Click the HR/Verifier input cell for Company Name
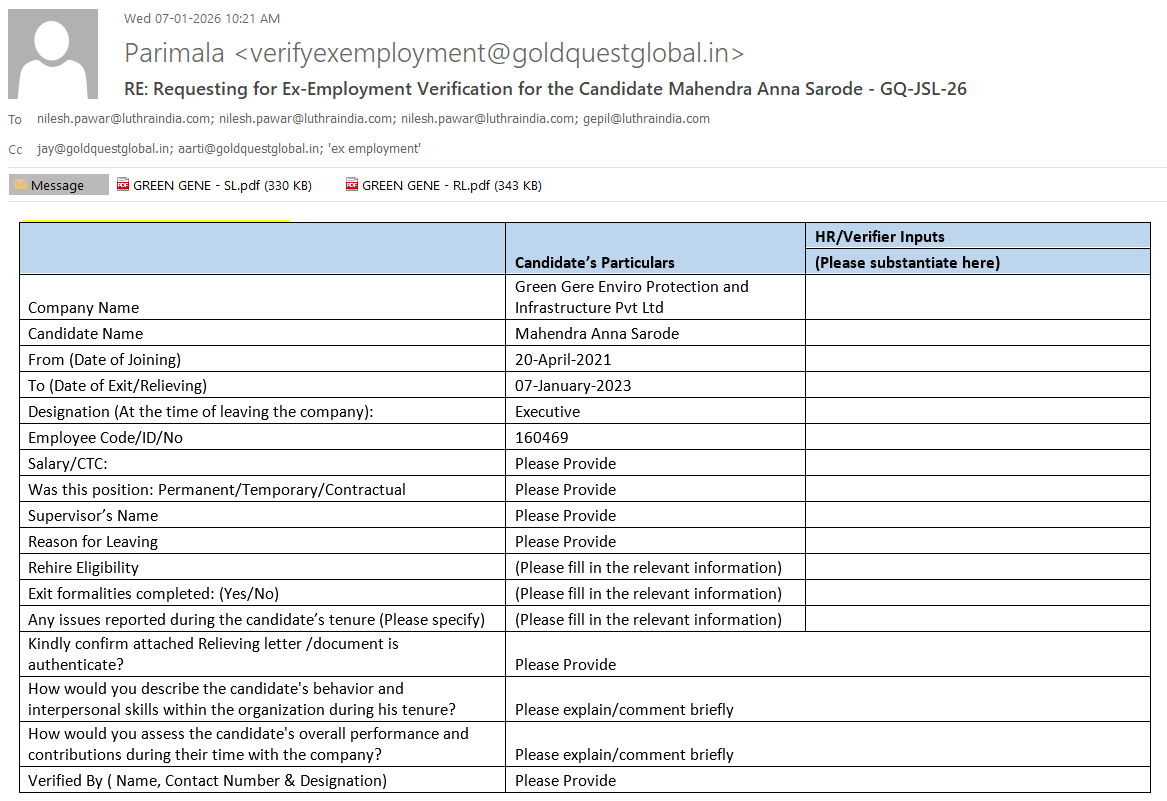This screenshot has width=1167, height=801. click(x=977, y=297)
